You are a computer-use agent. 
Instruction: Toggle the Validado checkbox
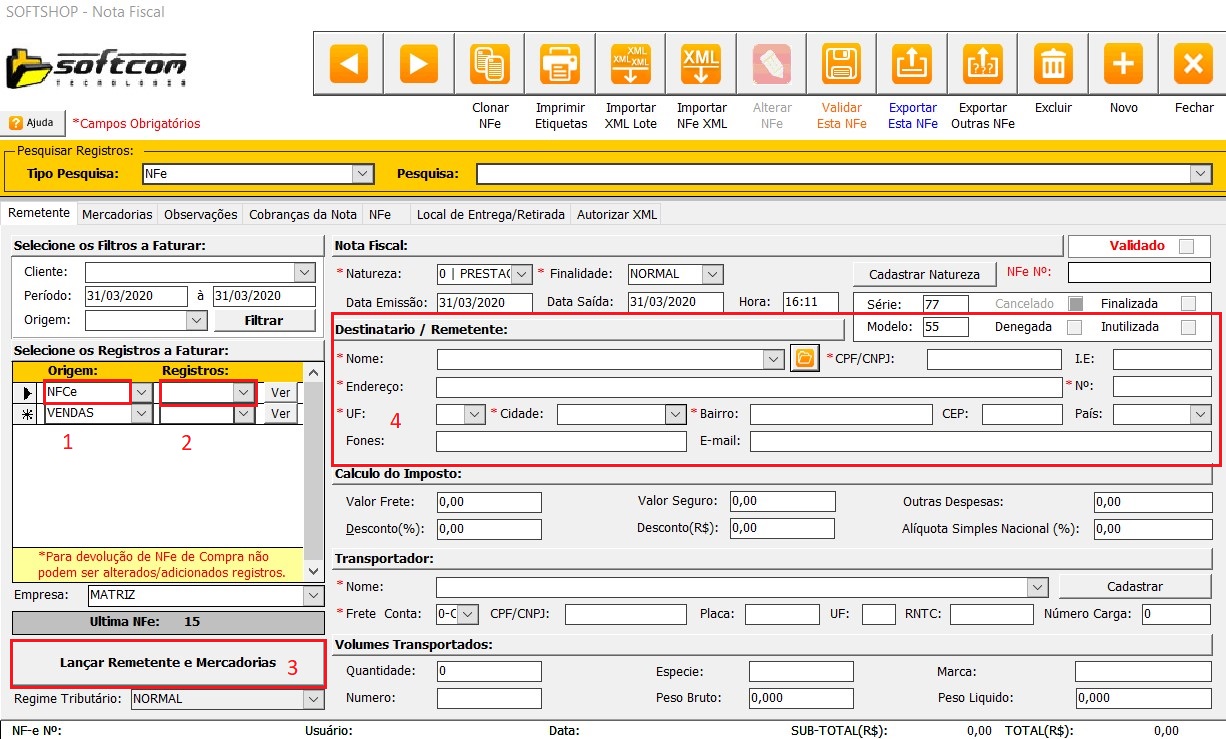1186,246
